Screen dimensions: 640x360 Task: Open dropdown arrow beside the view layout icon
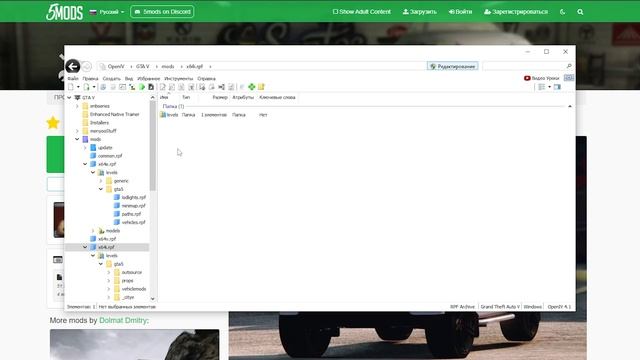549,87
